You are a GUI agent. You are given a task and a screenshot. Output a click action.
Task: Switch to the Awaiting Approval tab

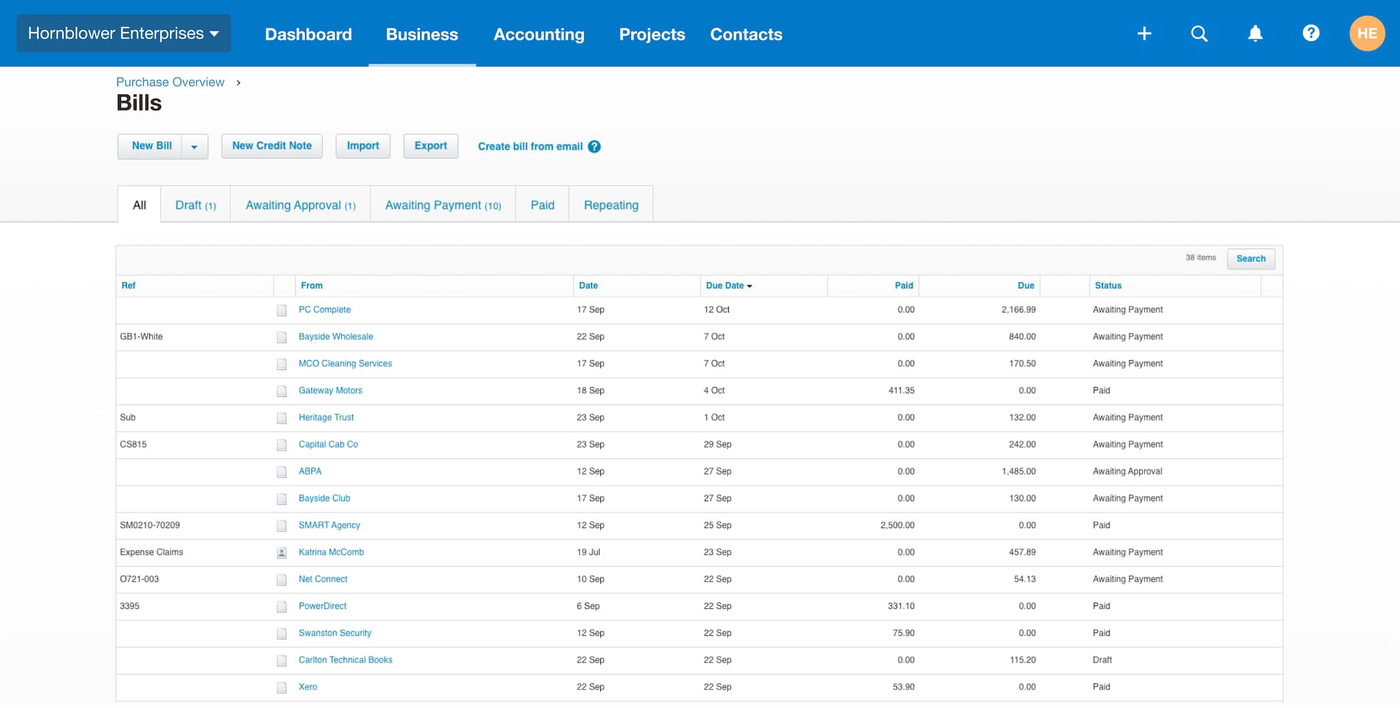tap(300, 205)
